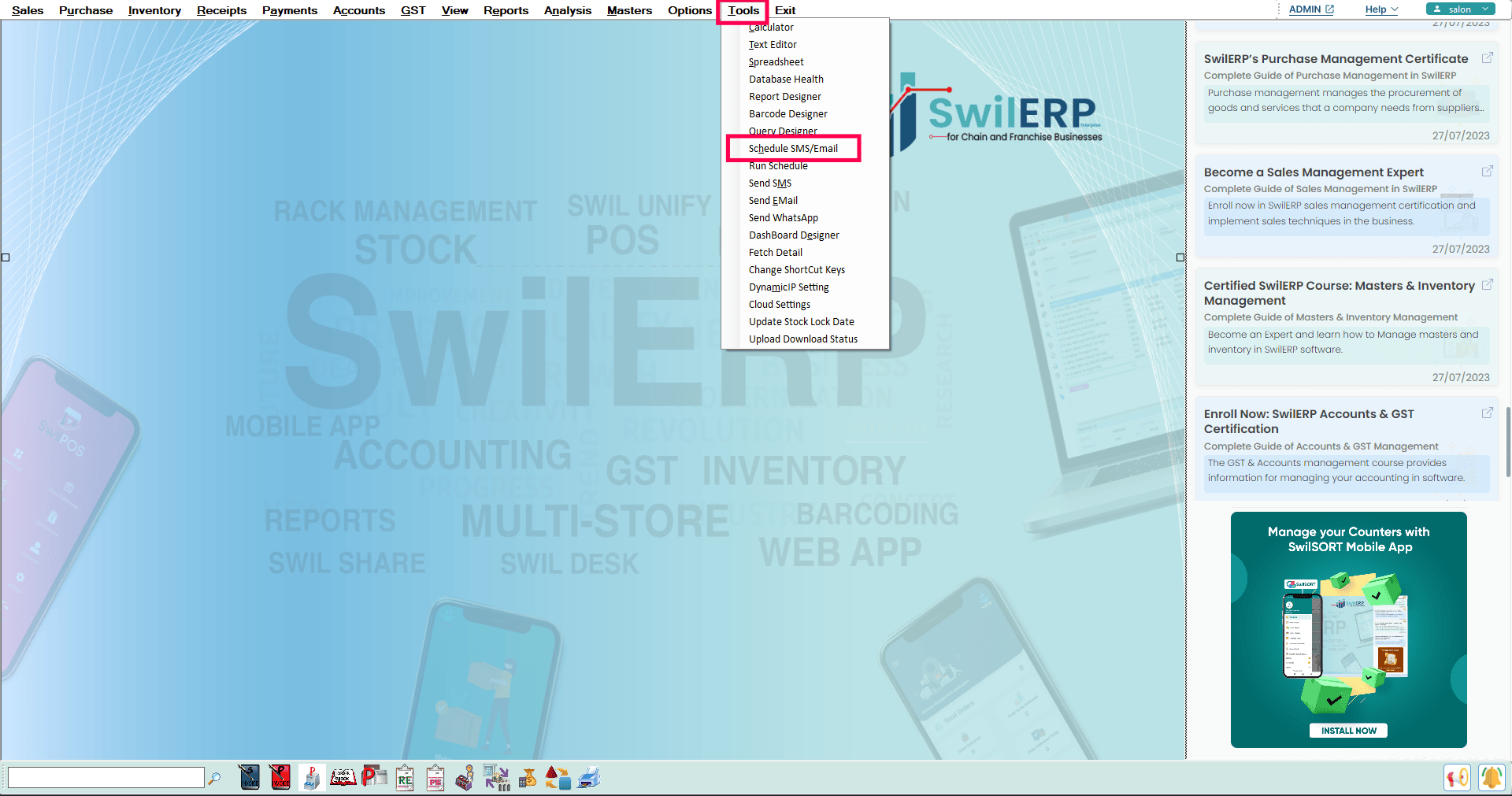Open the salon user dropdown
Viewport: 1512px width, 796px height.
(x=1461, y=9)
